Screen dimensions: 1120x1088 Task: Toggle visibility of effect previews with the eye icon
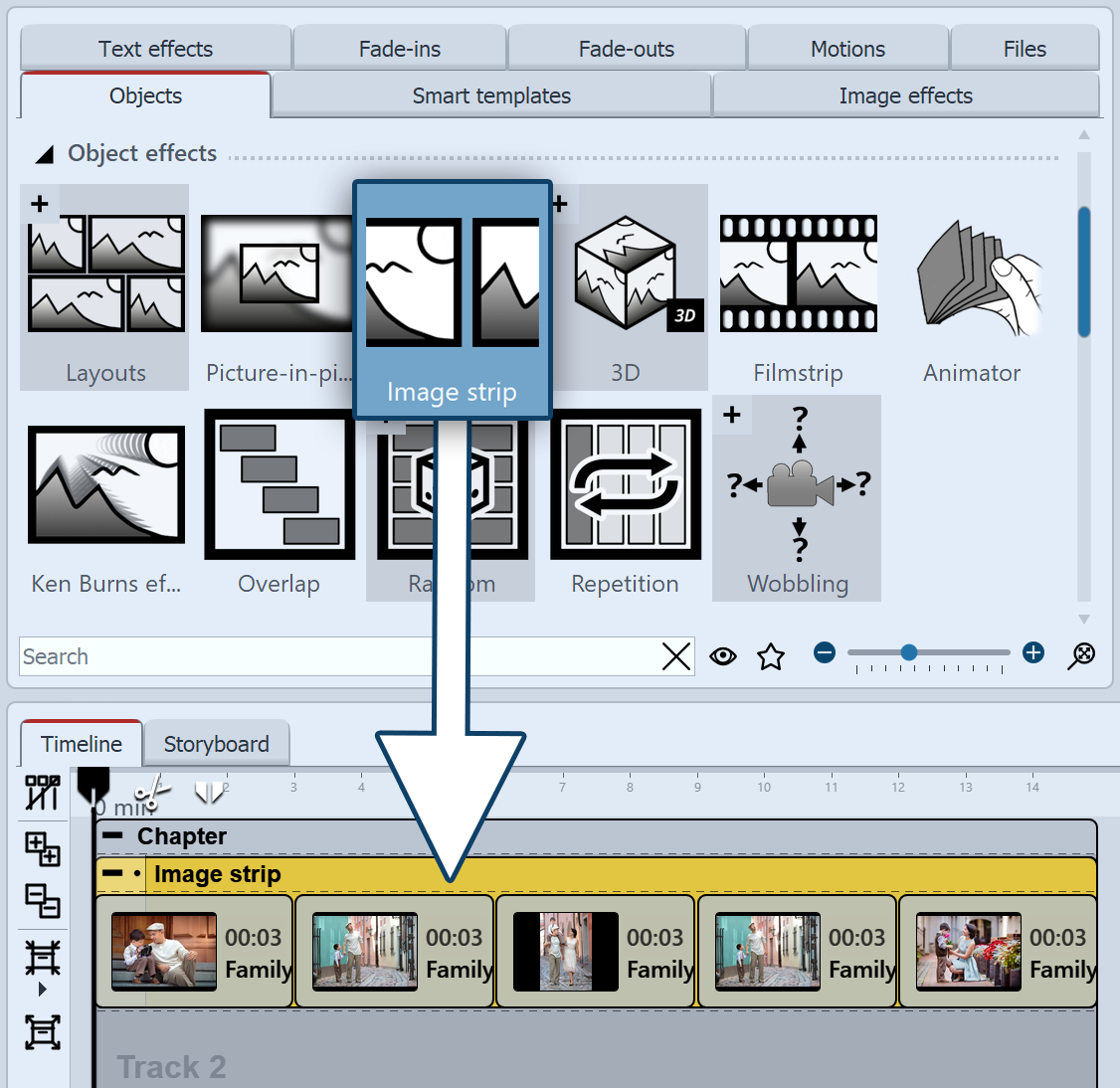(x=723, y=655)
